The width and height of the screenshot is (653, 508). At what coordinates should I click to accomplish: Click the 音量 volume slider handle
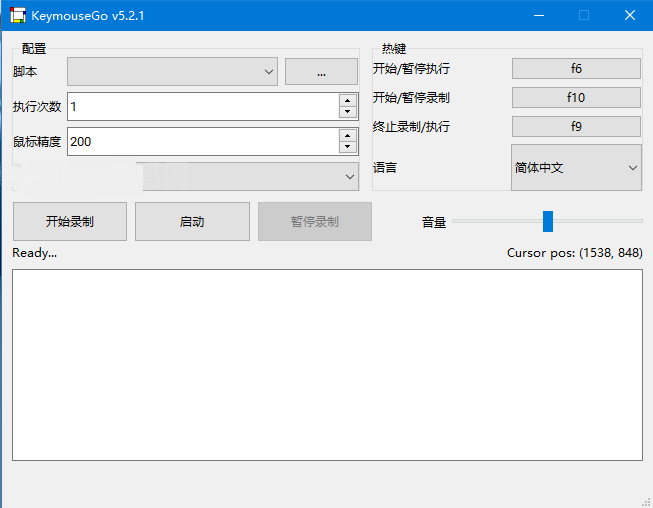point(547,221)
